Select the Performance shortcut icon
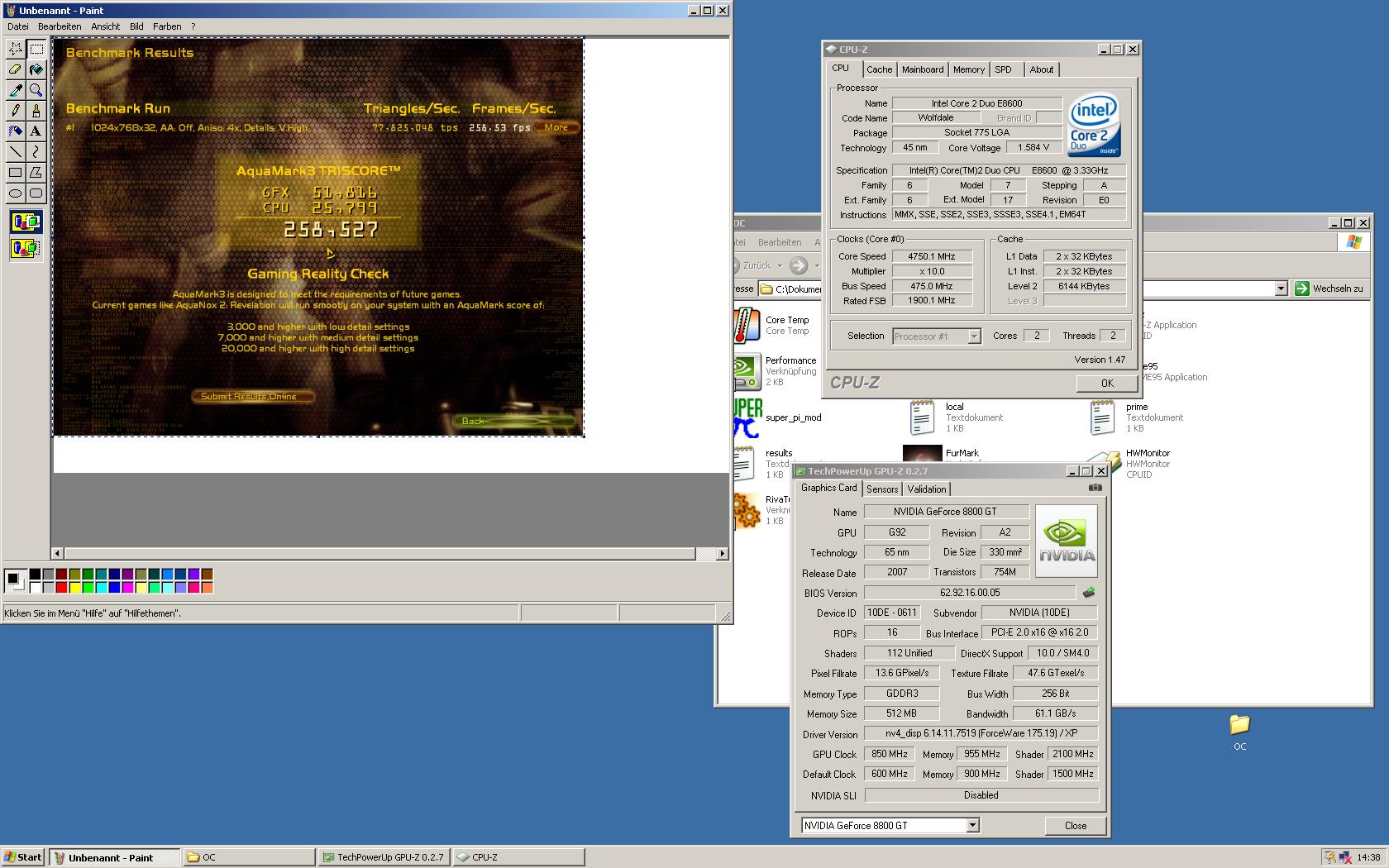 [747, 371]
